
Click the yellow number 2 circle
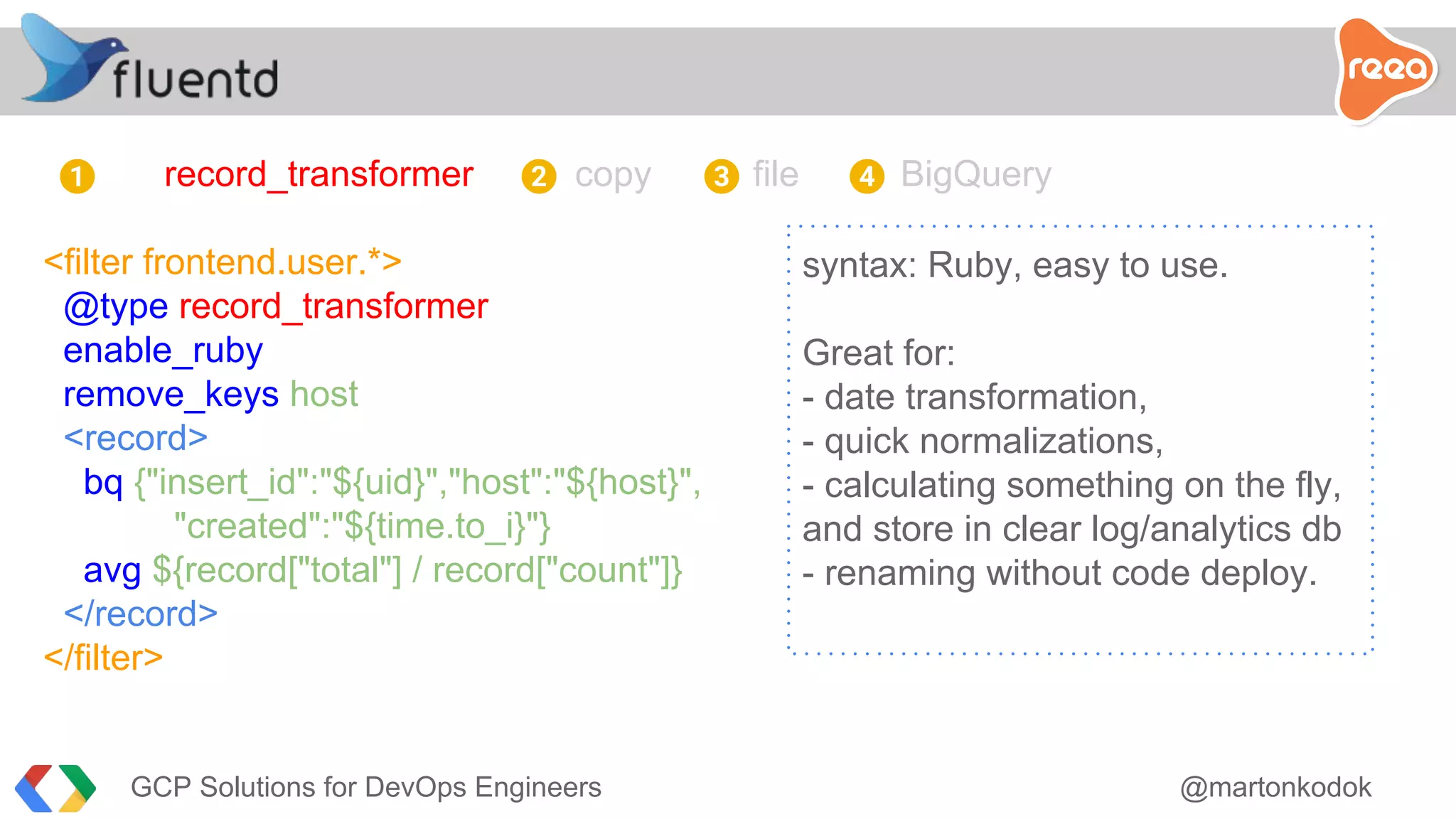point(539,176)
